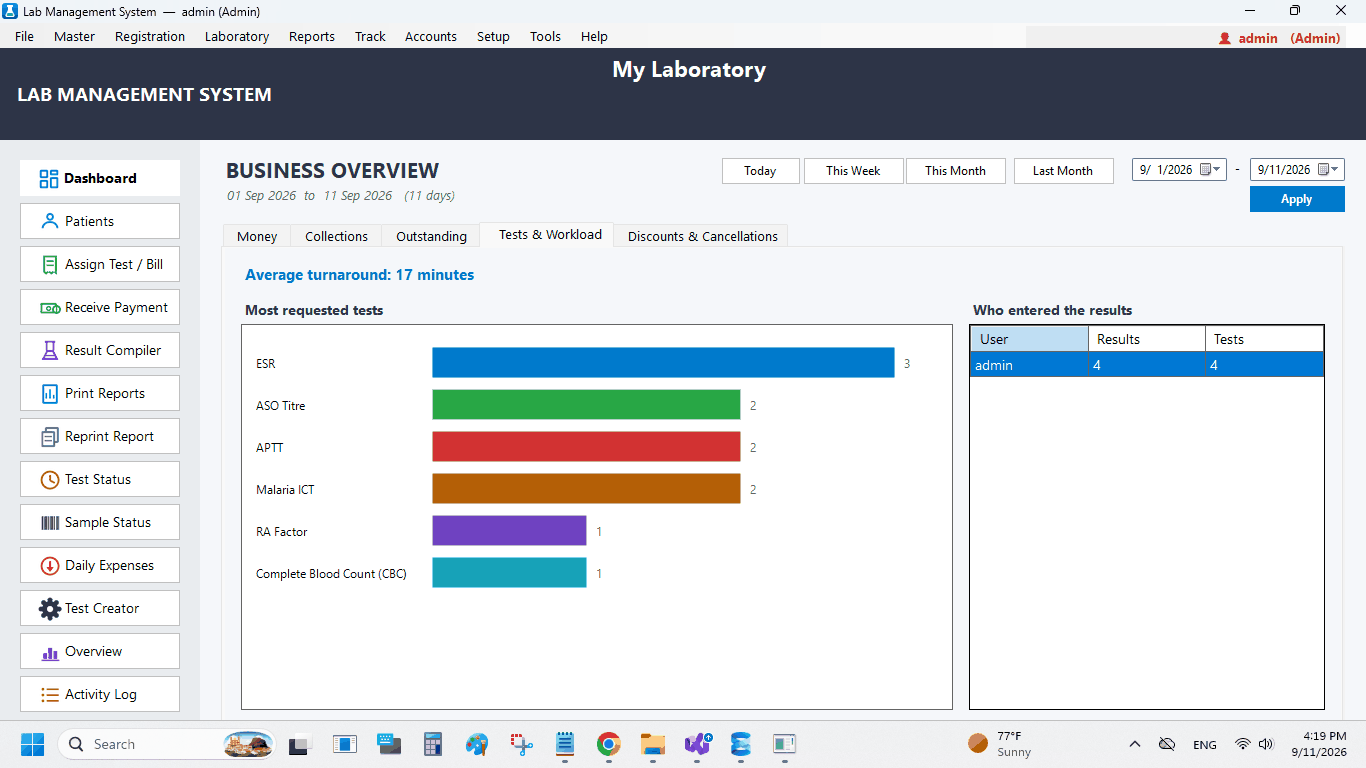Open the Laboratory menu

click(x=237, y=36)
